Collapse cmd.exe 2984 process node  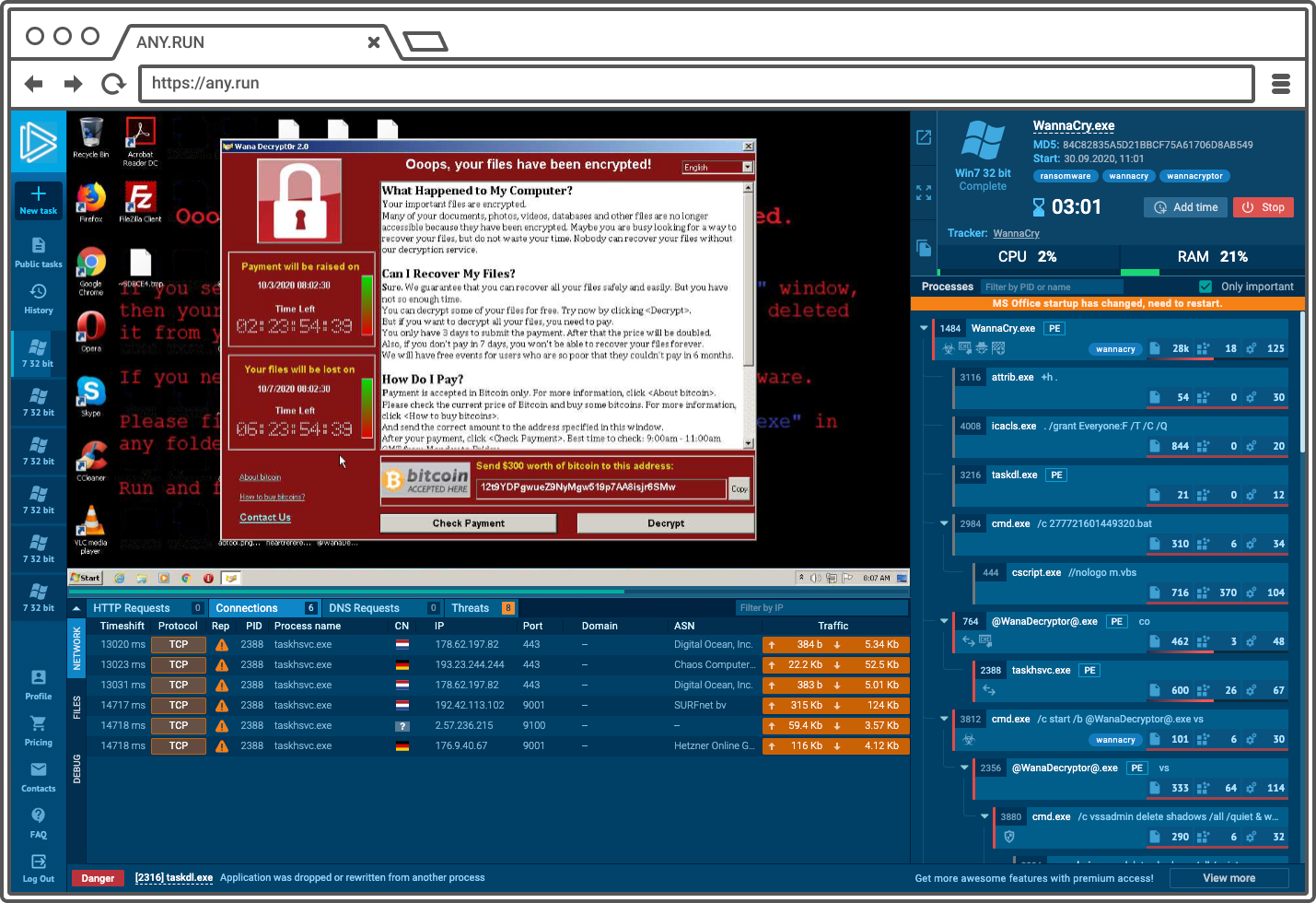[x=944, y=523]
